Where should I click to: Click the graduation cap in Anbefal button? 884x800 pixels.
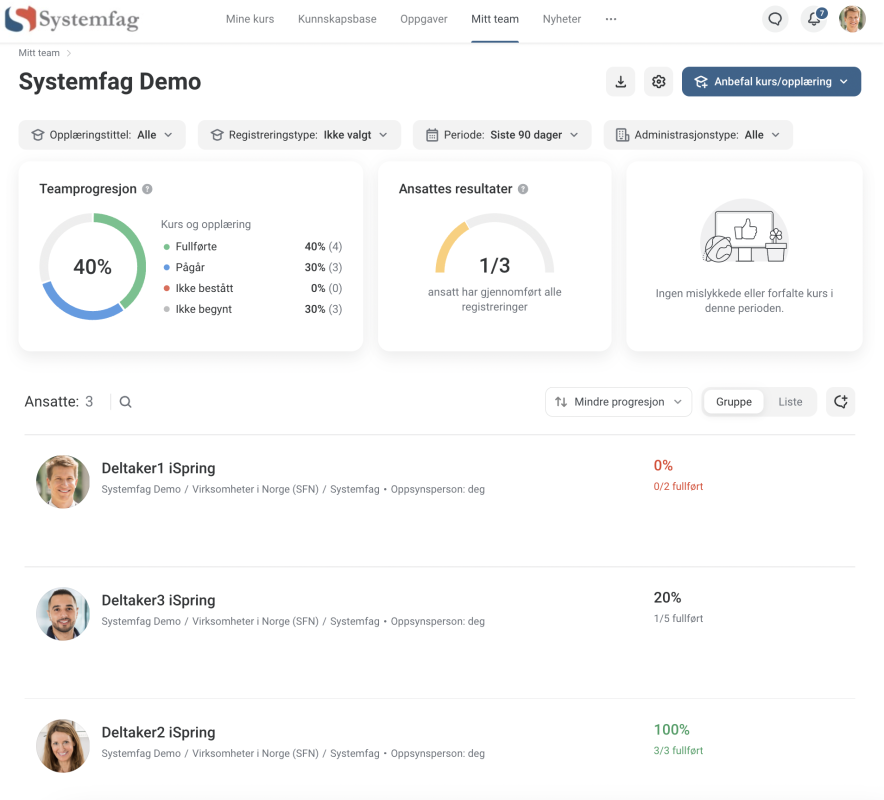pyautogui.click(x=701, y=82)
